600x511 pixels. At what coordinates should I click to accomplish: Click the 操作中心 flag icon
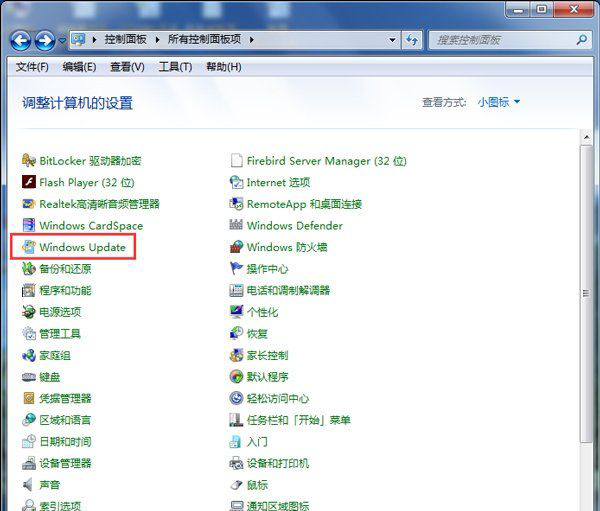(x=236, y=269)
